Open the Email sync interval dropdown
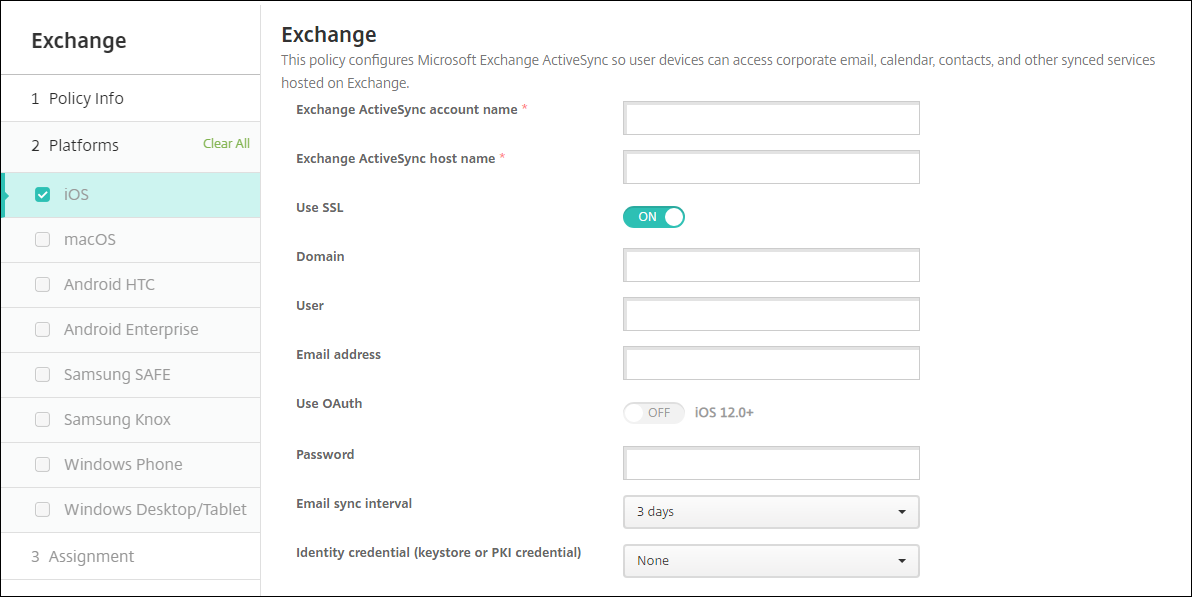This screenshot has width=1192, height=597. 770,512
